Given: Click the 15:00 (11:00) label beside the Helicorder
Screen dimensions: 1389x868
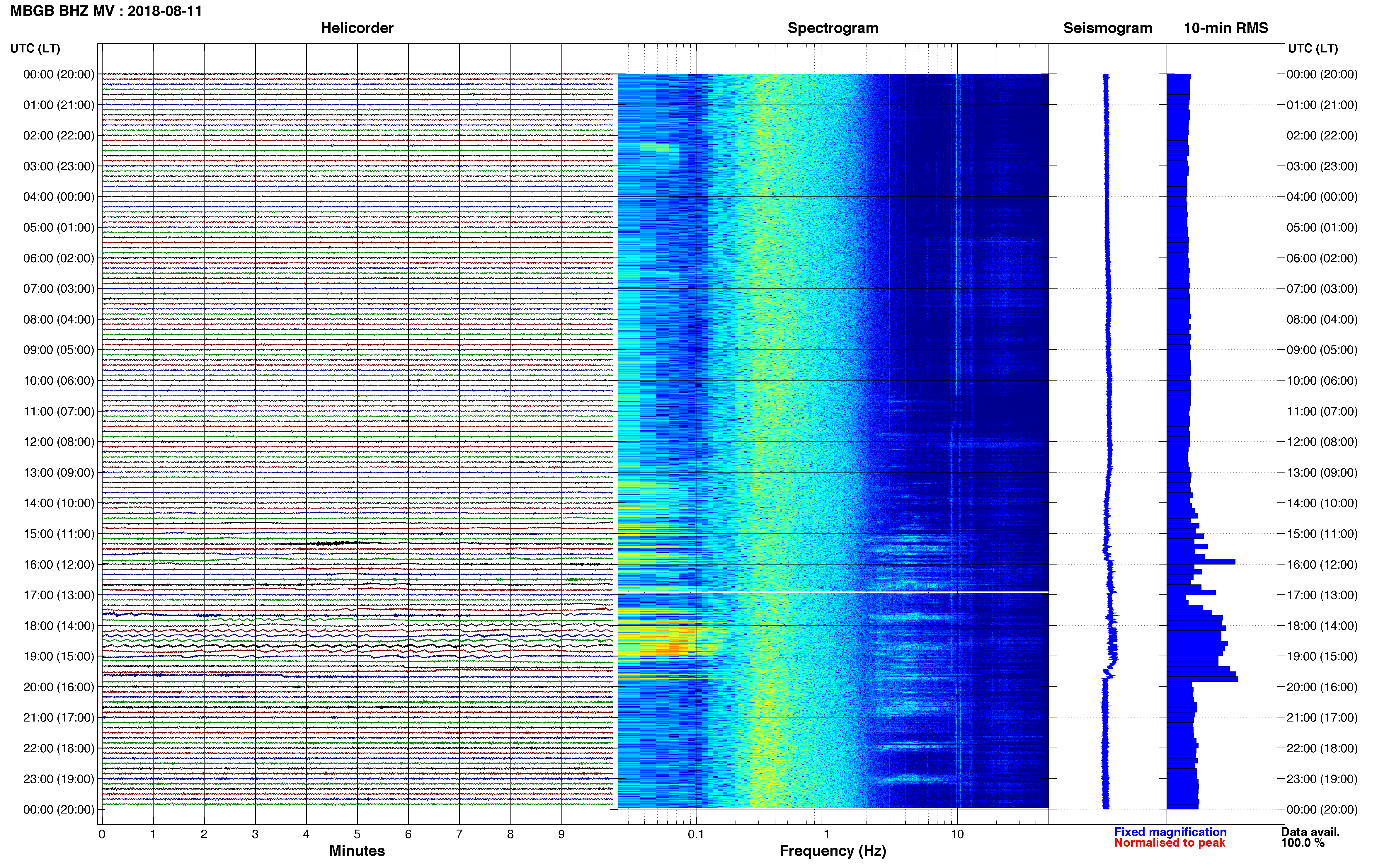Looking at the screenshot, I should tap(59, 534).
